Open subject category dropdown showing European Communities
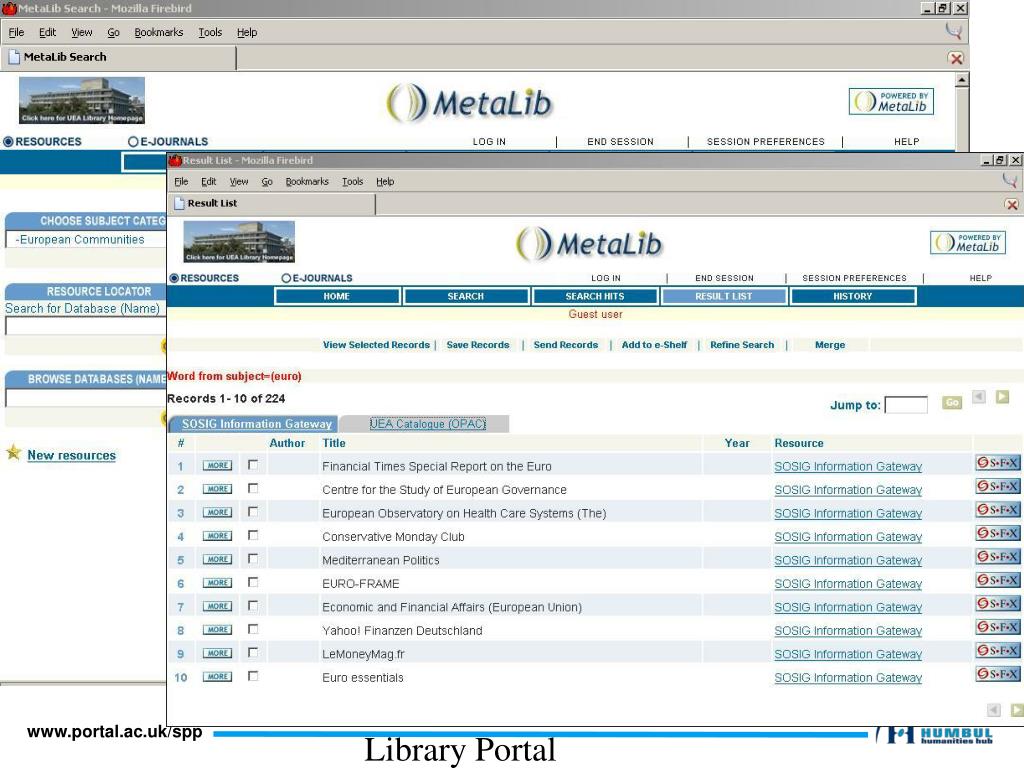The height and width of the screenshot is (768, 1024). (x=86, y=240)
